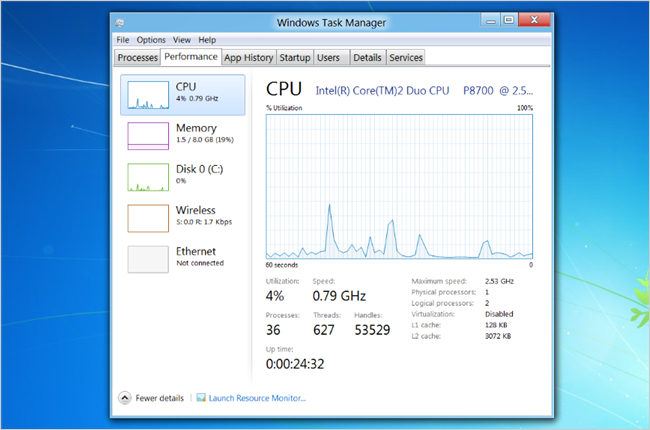Switch to the Processes tab

(x=138, y=58)
